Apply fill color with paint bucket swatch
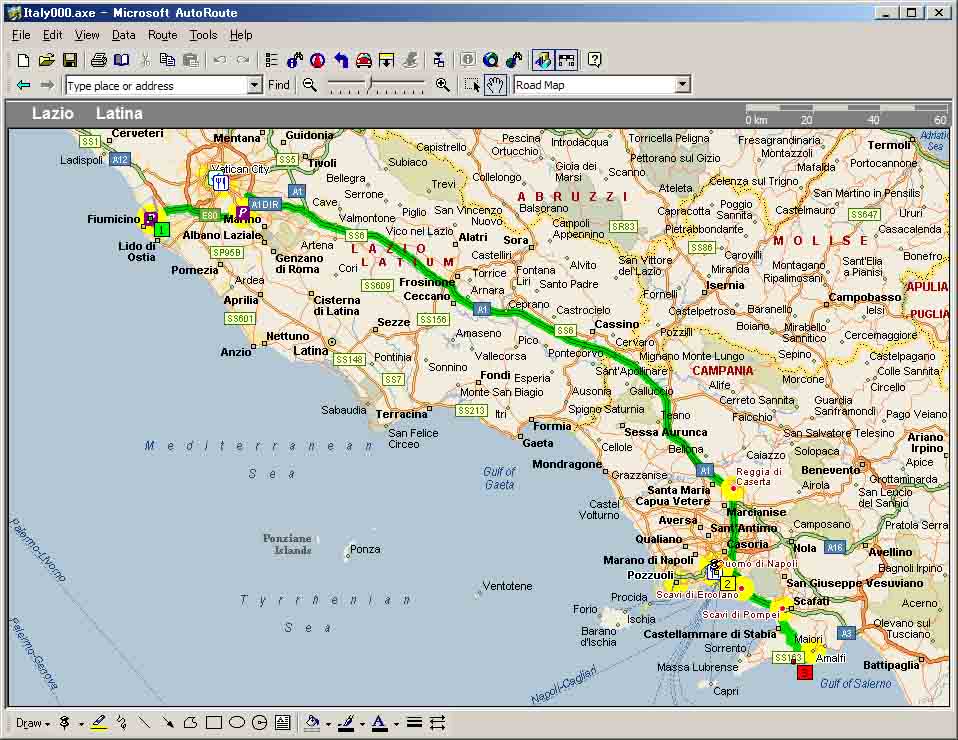The height and width of the screenshot is (740, 958). click(312, 723)
